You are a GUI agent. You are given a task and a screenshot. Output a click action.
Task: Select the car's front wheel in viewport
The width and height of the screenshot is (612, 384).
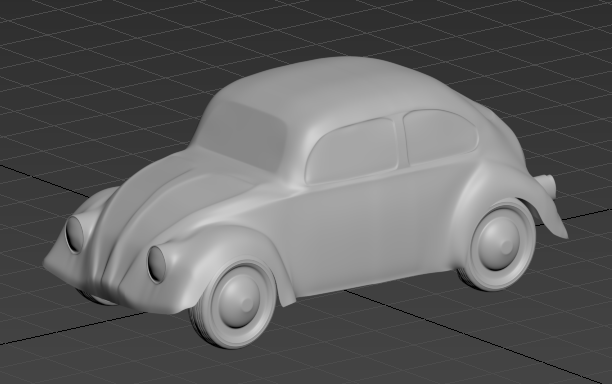[x=234, y=304]
